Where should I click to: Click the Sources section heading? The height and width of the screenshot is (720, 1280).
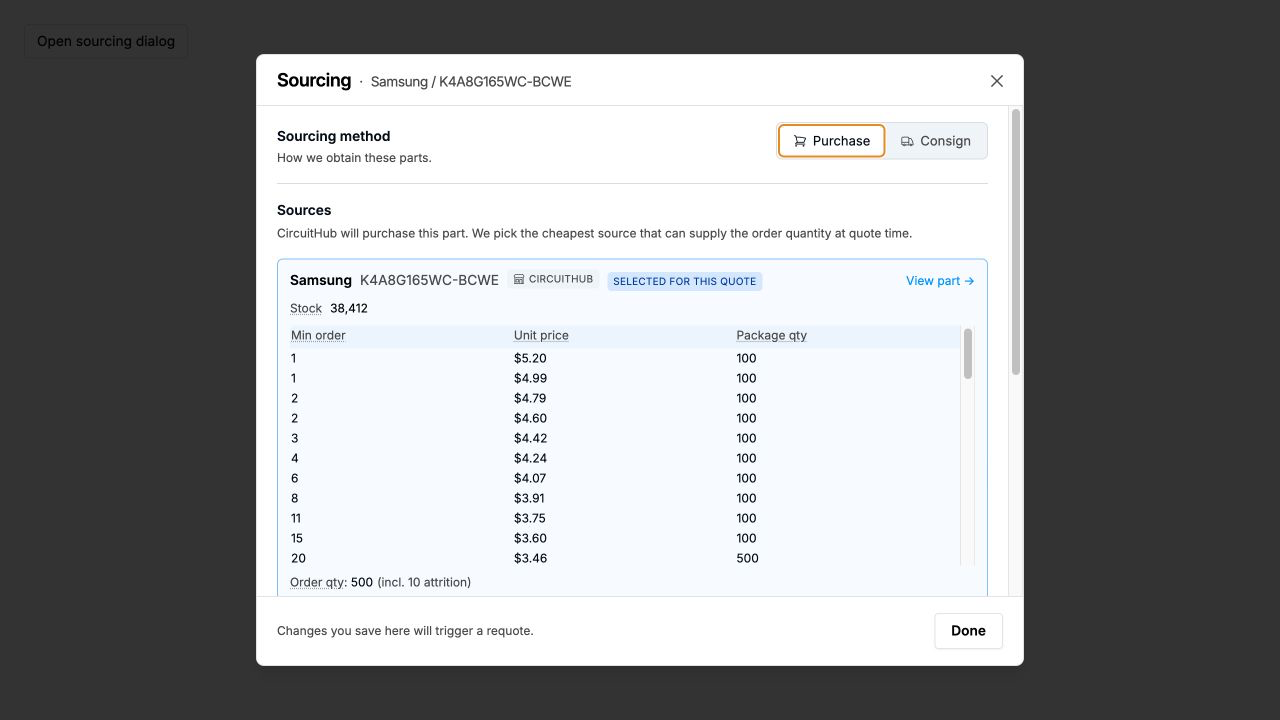(304, 210)
